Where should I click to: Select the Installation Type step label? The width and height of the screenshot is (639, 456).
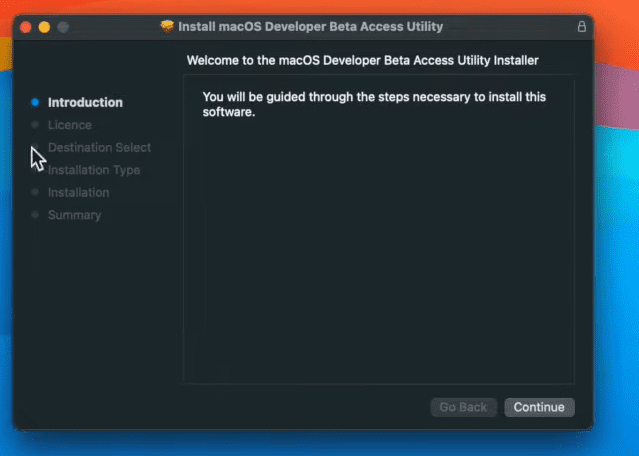[94, 170]
